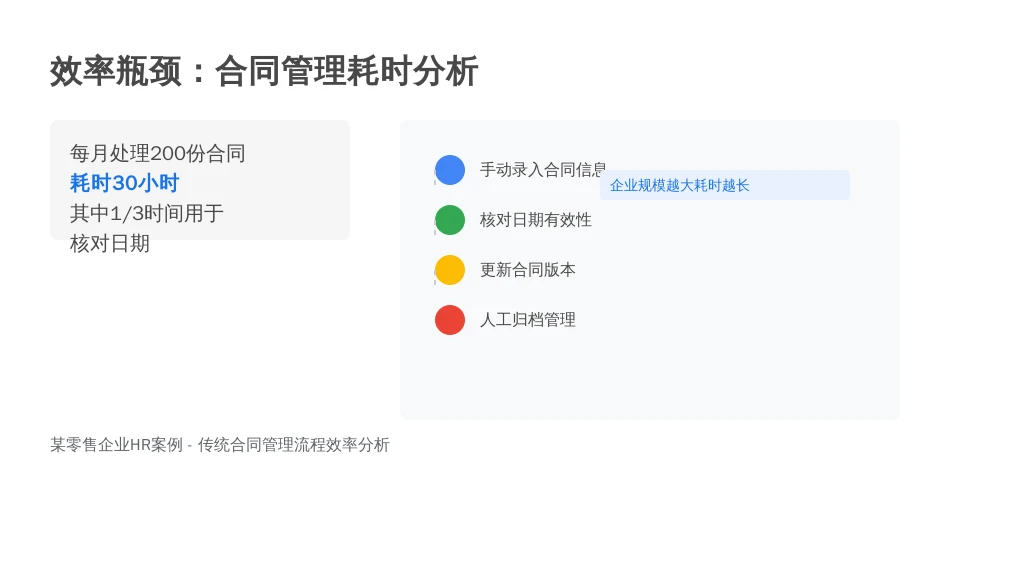Select the dash separator in the footer caption

(189, 446)
